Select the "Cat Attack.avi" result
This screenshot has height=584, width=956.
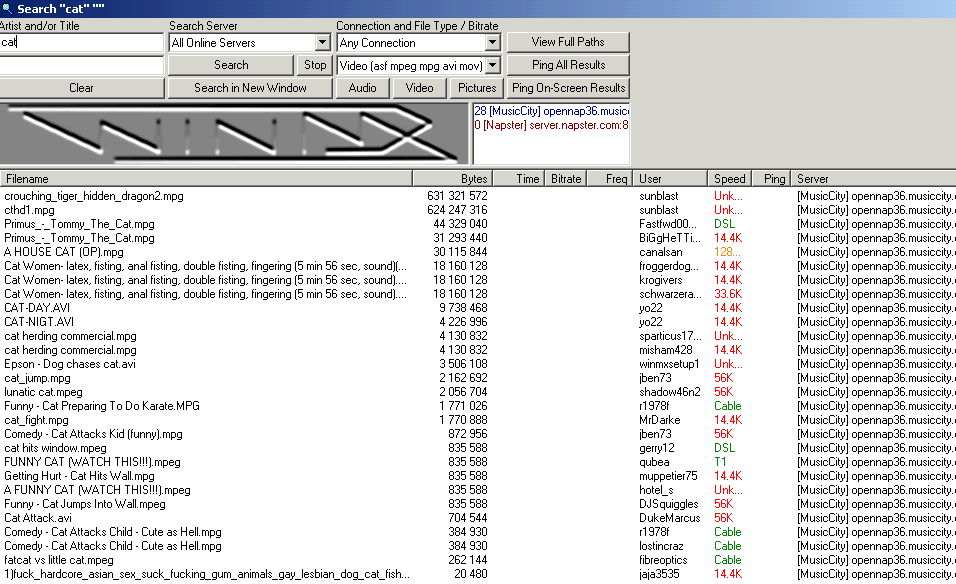pos(38,519)
